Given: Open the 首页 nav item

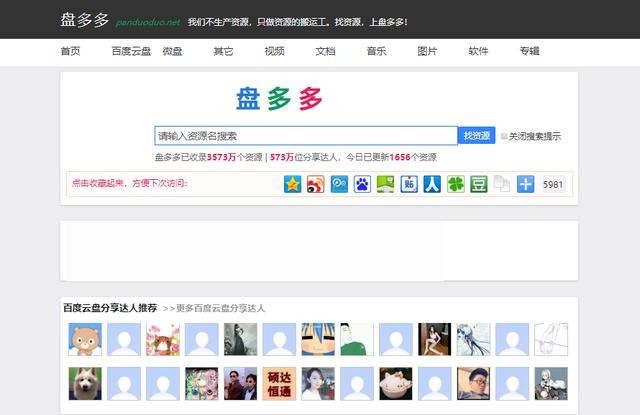Looking at the screenshot, I should [x=71, y=51].
